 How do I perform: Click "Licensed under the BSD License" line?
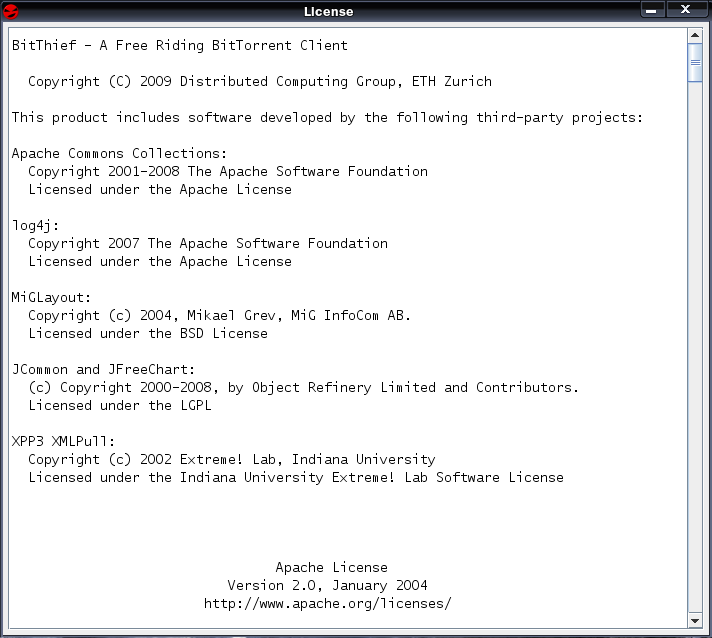click(148, 334)
